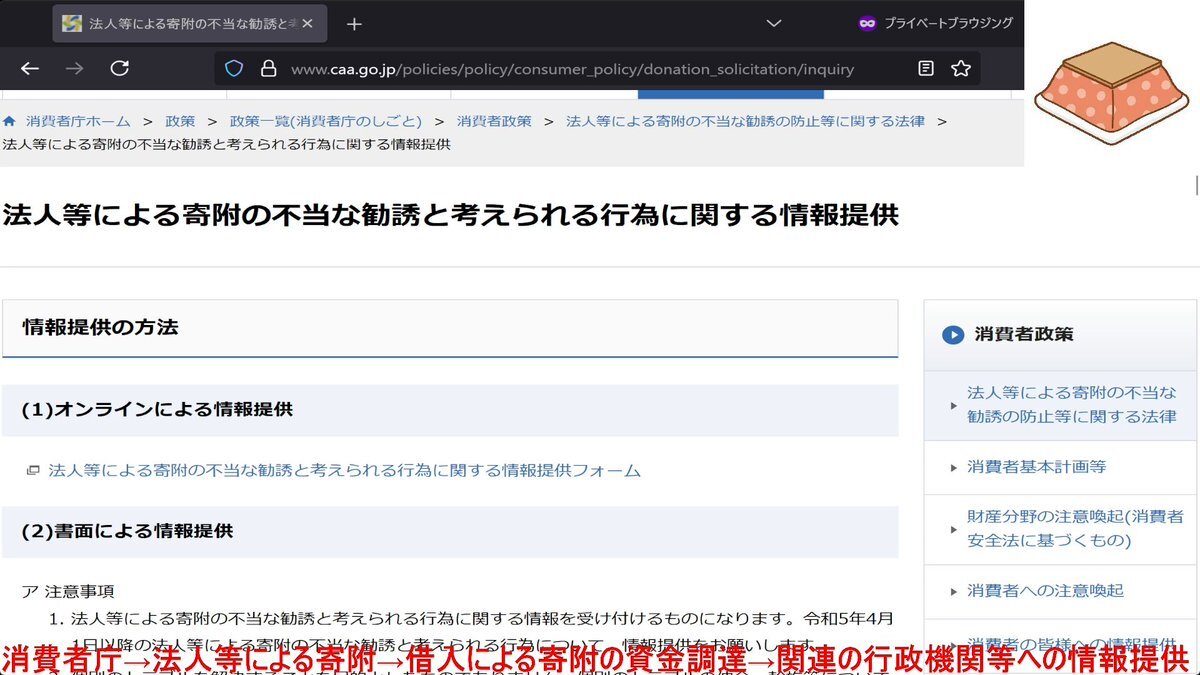
Task: Open the tracking protection shield icon
Action: (234, 69)
